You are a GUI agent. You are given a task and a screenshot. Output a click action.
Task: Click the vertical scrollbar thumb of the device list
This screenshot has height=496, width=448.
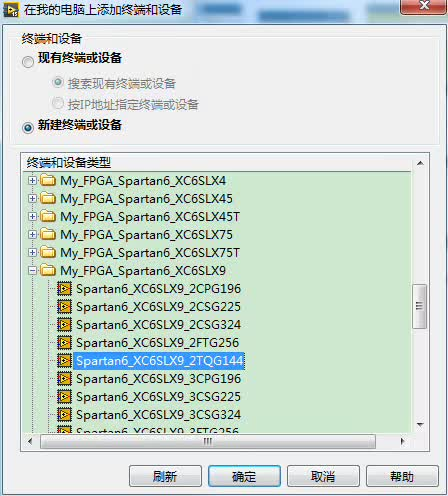[419, 306]
